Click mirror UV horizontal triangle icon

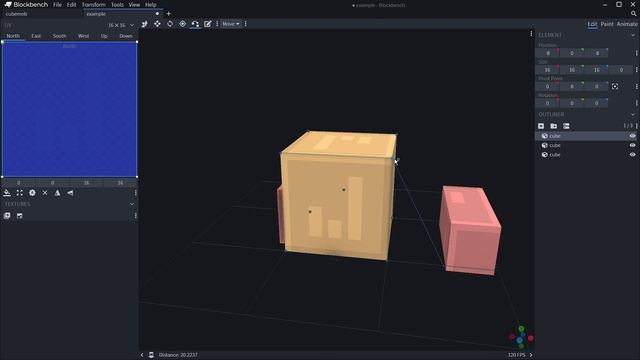[58, 193]
